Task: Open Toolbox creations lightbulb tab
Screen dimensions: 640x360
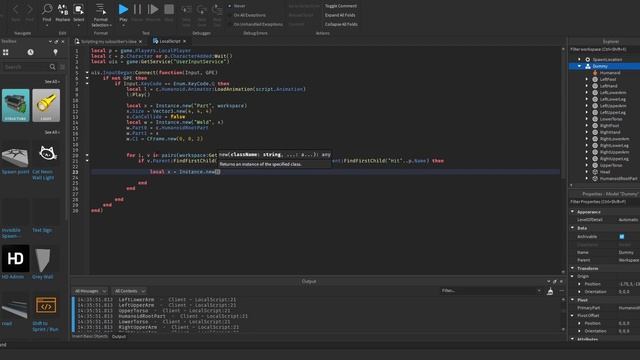Action: (x=56, y=52)
